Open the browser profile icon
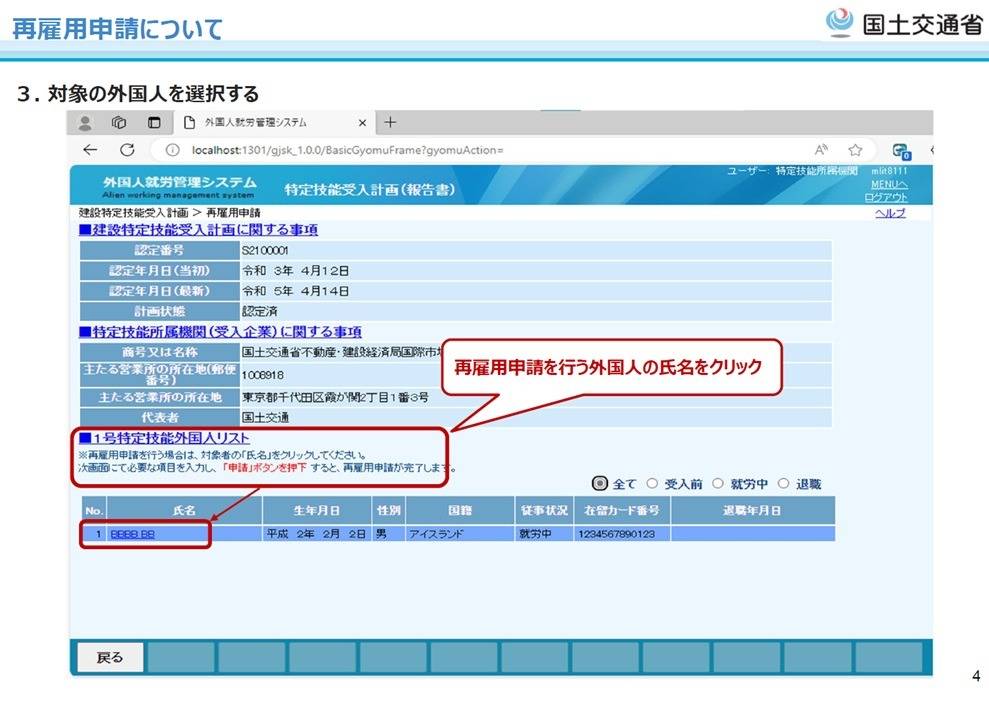This screenshot has height=701, width=989. point(85,123)
